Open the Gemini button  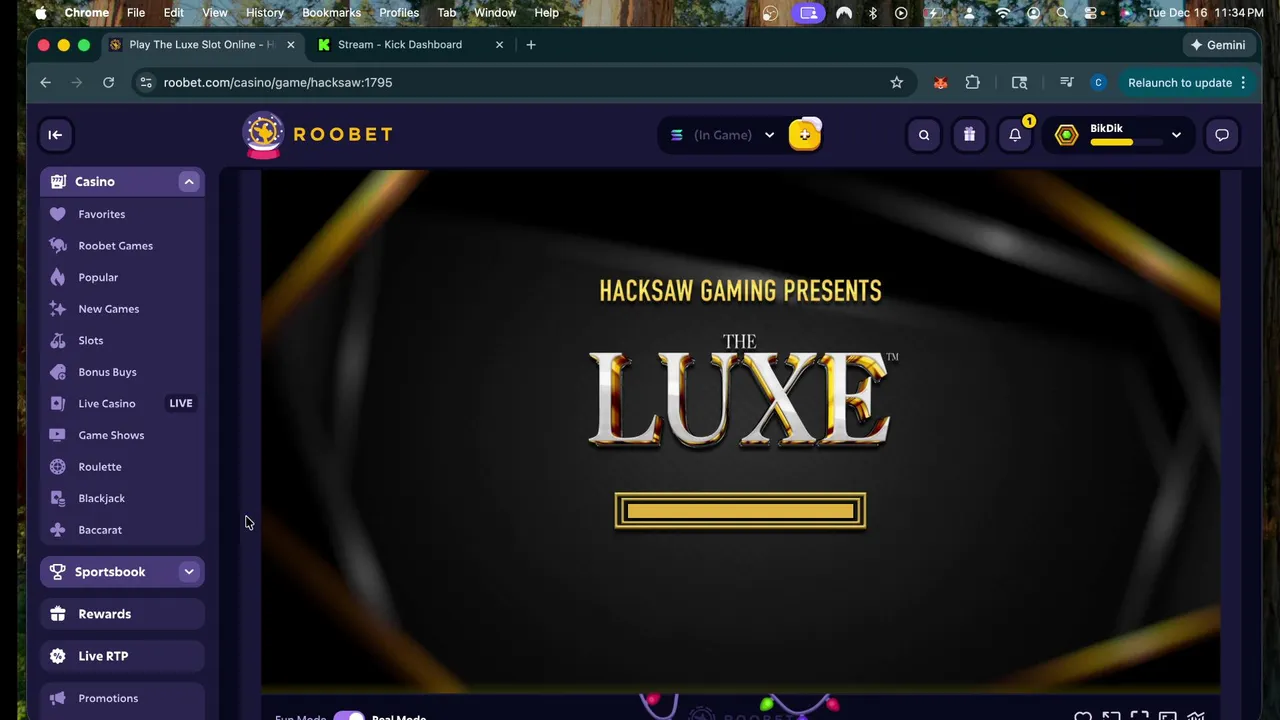tap(1217, 45)
